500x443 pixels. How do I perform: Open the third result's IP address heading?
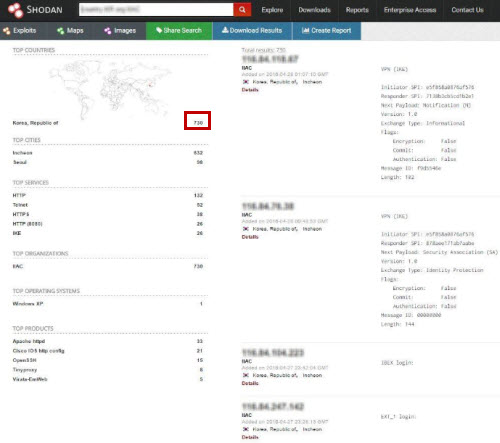coord(273,353)
